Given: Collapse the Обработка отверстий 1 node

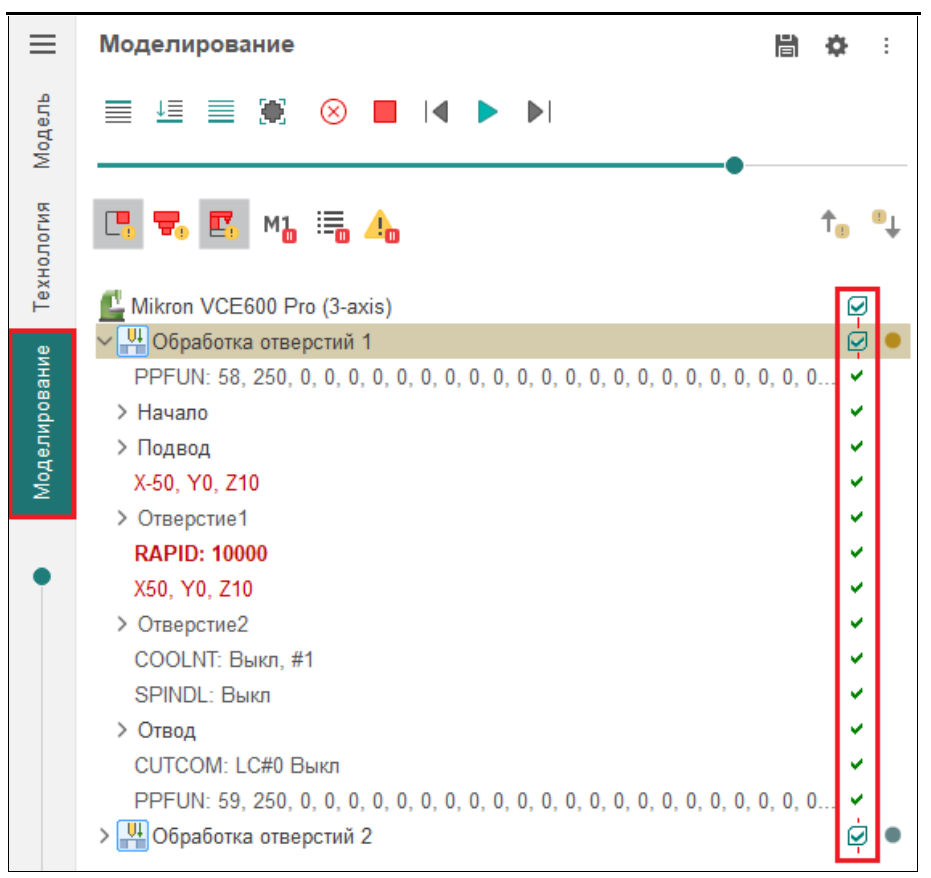Looking at the screenshot, I should click(105, 342).
